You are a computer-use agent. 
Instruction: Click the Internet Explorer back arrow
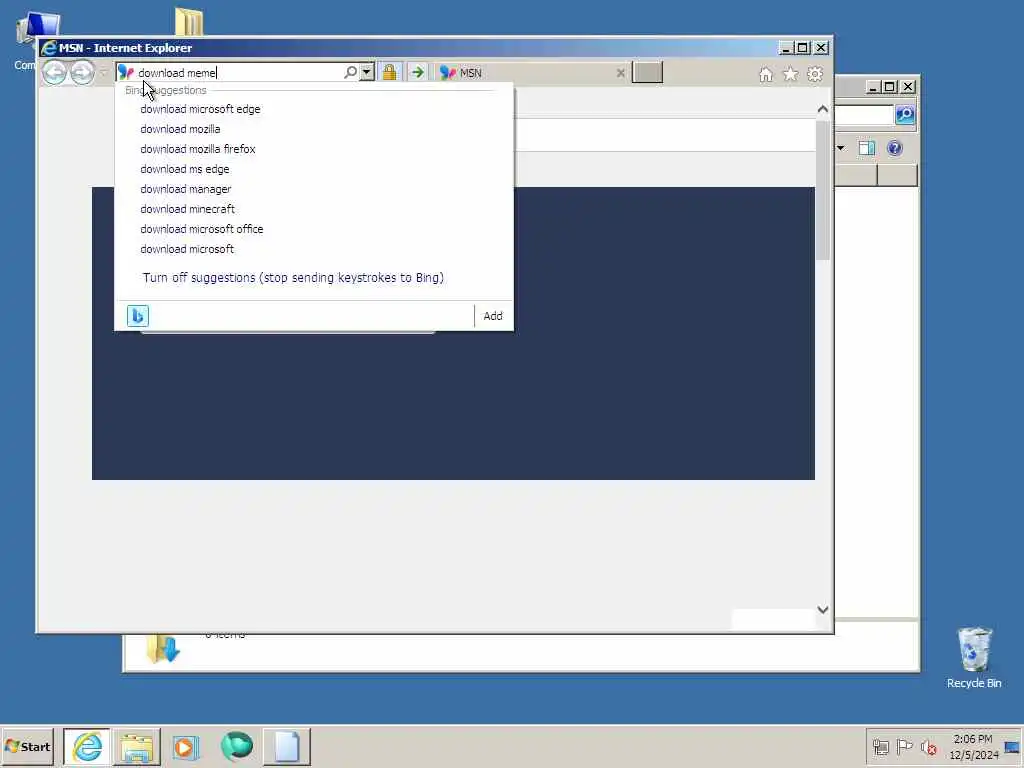[55, 72]
